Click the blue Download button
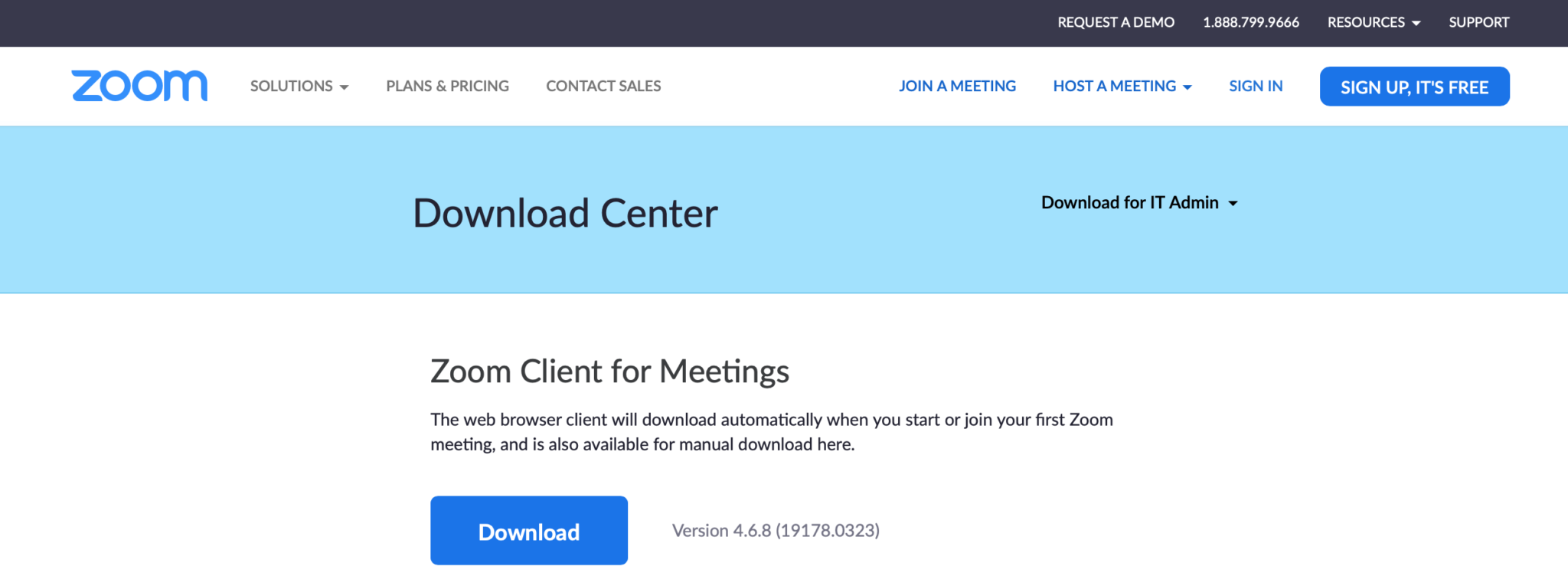This screenshot has width=1568, height=586. coord(528,531)
